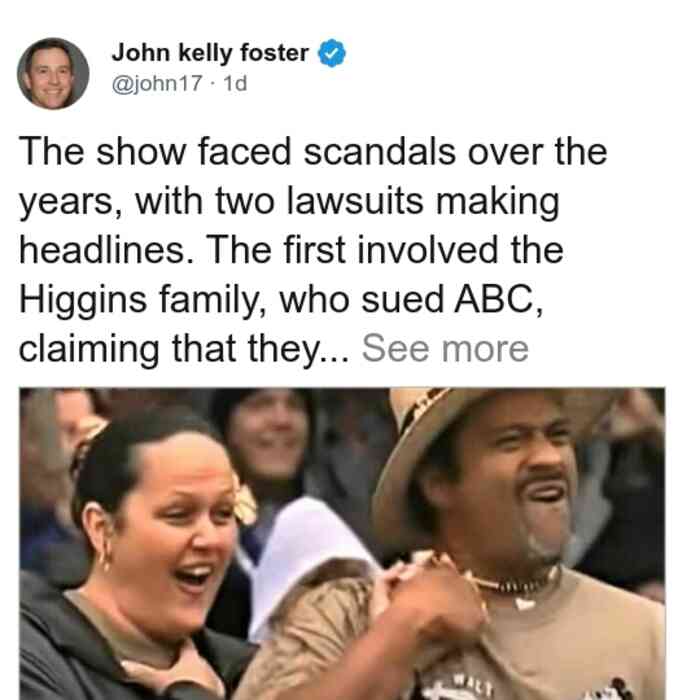
Task: Select the word "ABC" in the post
Action: coord(499,299)
